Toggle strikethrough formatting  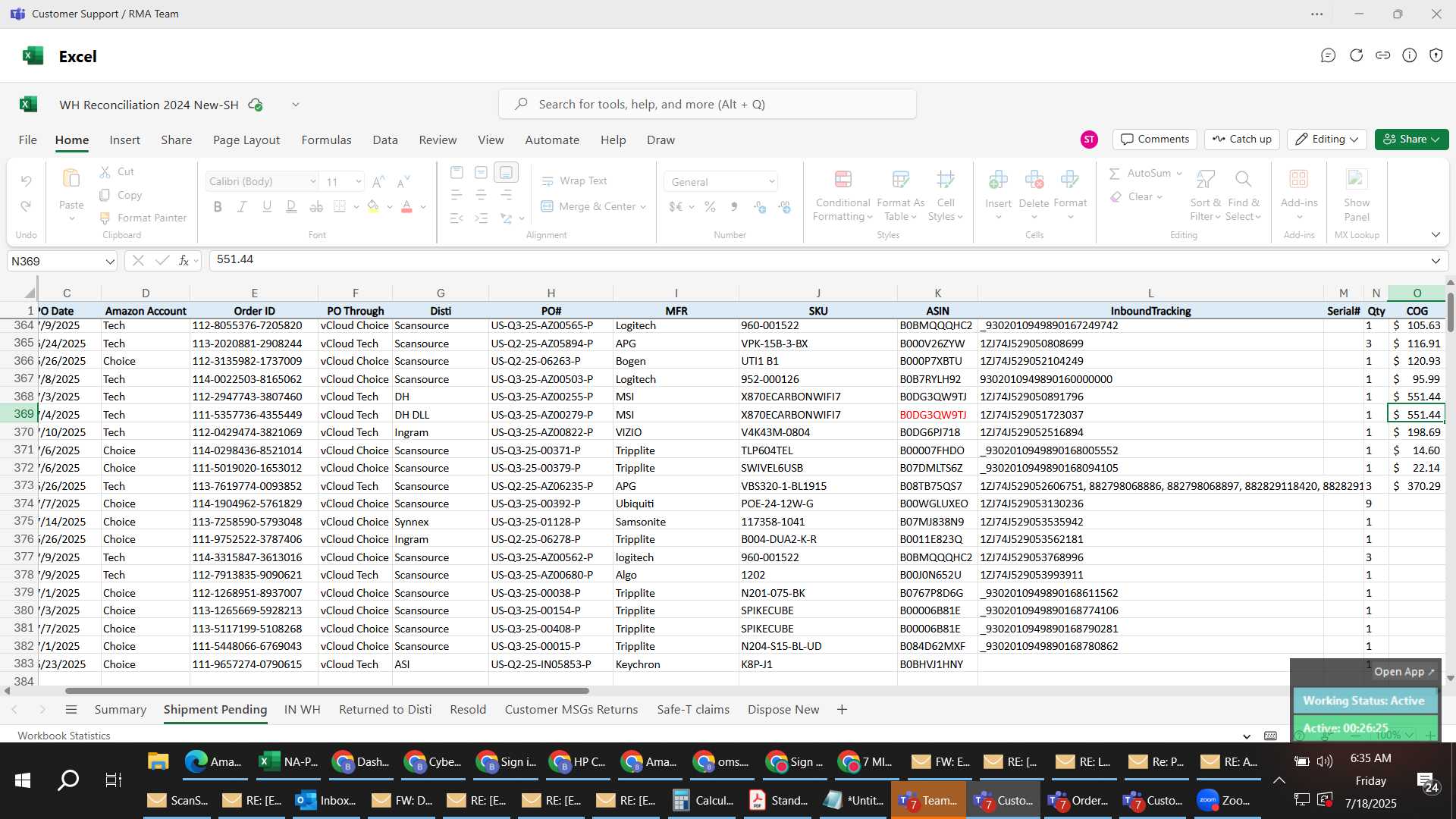(316, 206)
